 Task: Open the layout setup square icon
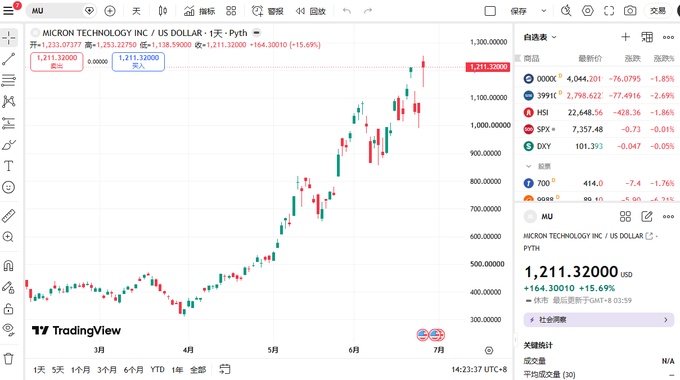pyautogui.click(x=490, y=11)
